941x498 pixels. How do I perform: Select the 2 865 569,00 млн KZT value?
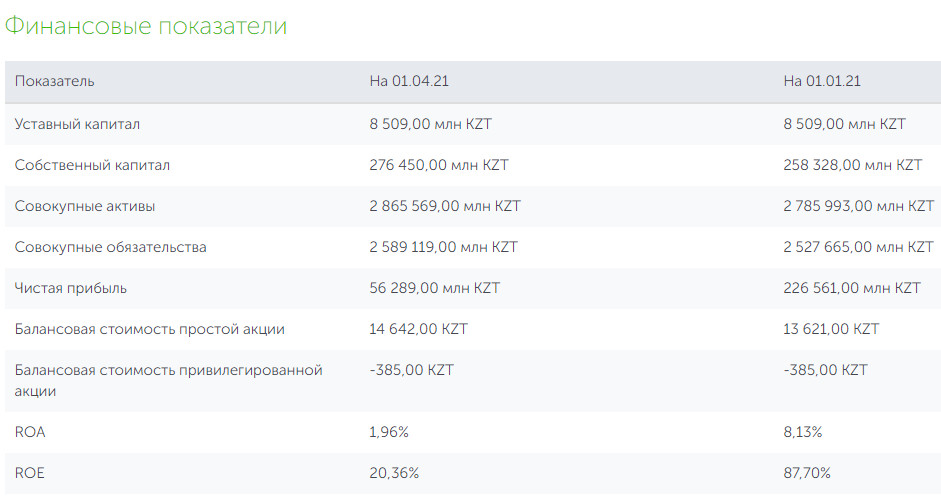445,206
